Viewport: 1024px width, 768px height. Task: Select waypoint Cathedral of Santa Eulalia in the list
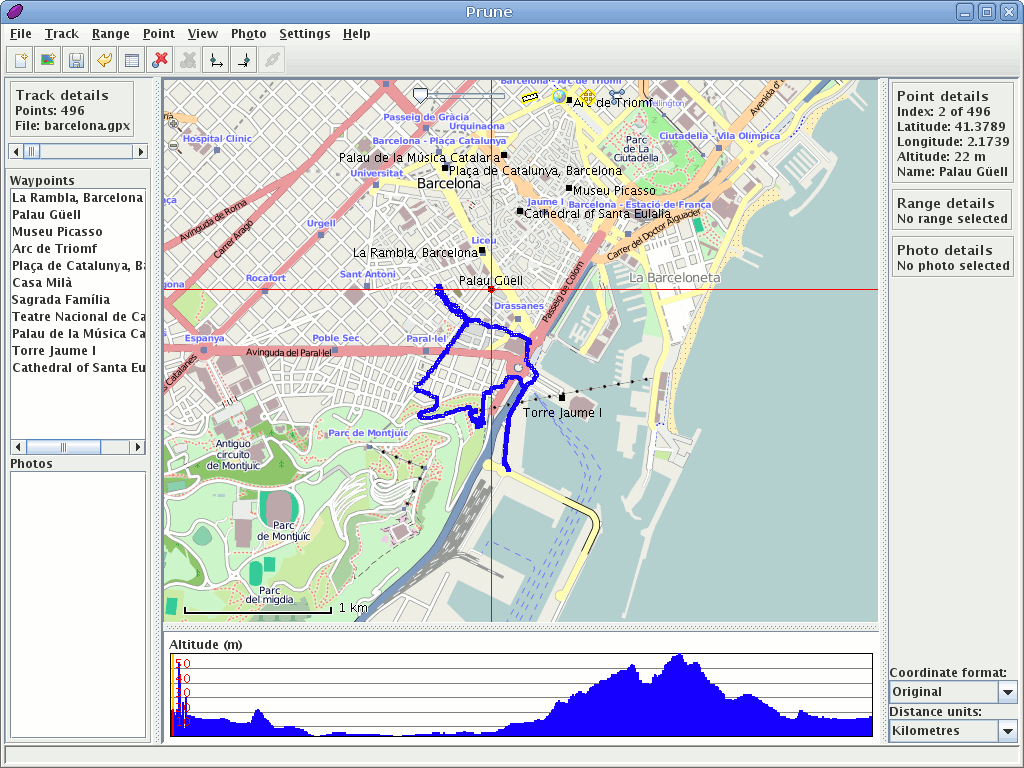pos(78,368)
